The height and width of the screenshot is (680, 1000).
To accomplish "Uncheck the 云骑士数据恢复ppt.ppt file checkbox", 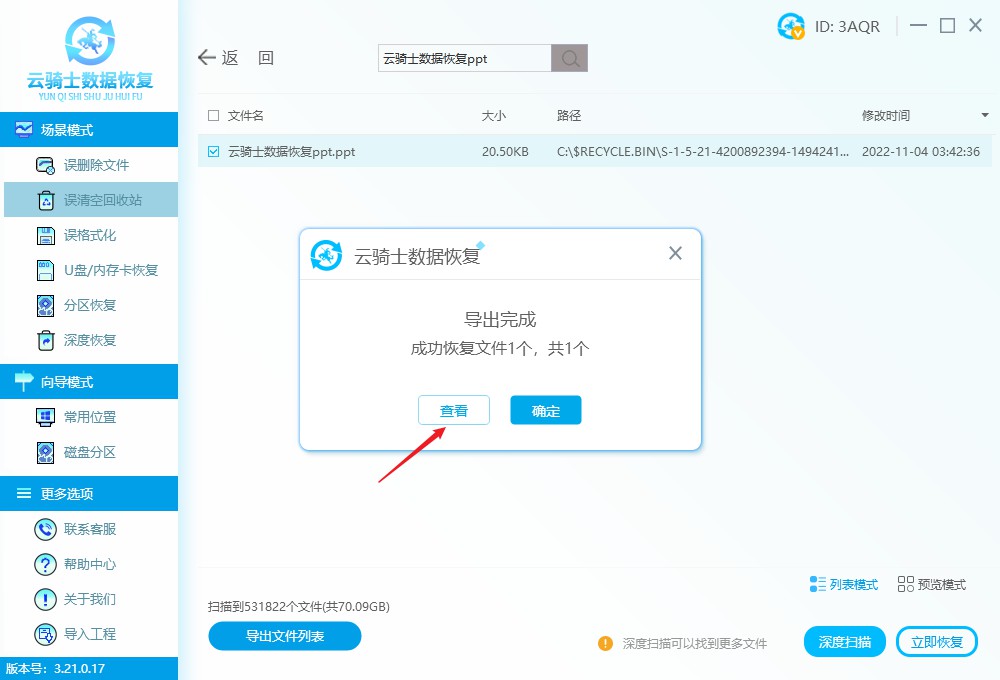I will click(x=214, y=151).
